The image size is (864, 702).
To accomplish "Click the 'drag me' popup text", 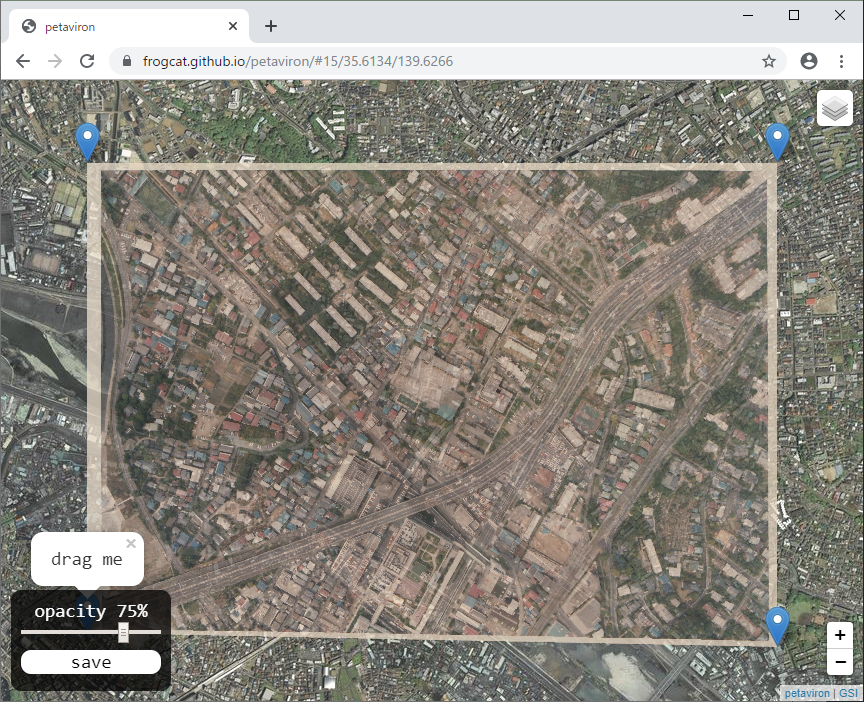I will (x=87, y=559).
